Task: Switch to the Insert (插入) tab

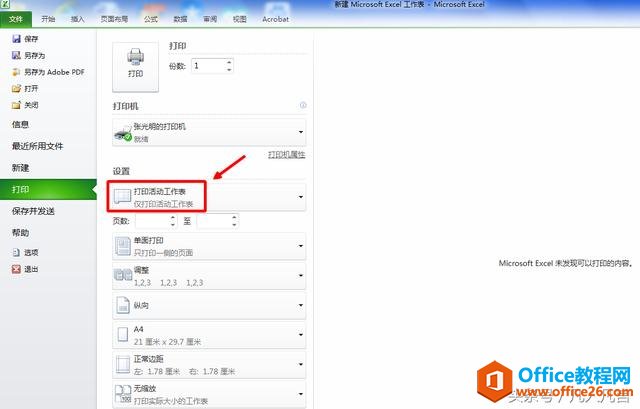Action: (78, 19)
